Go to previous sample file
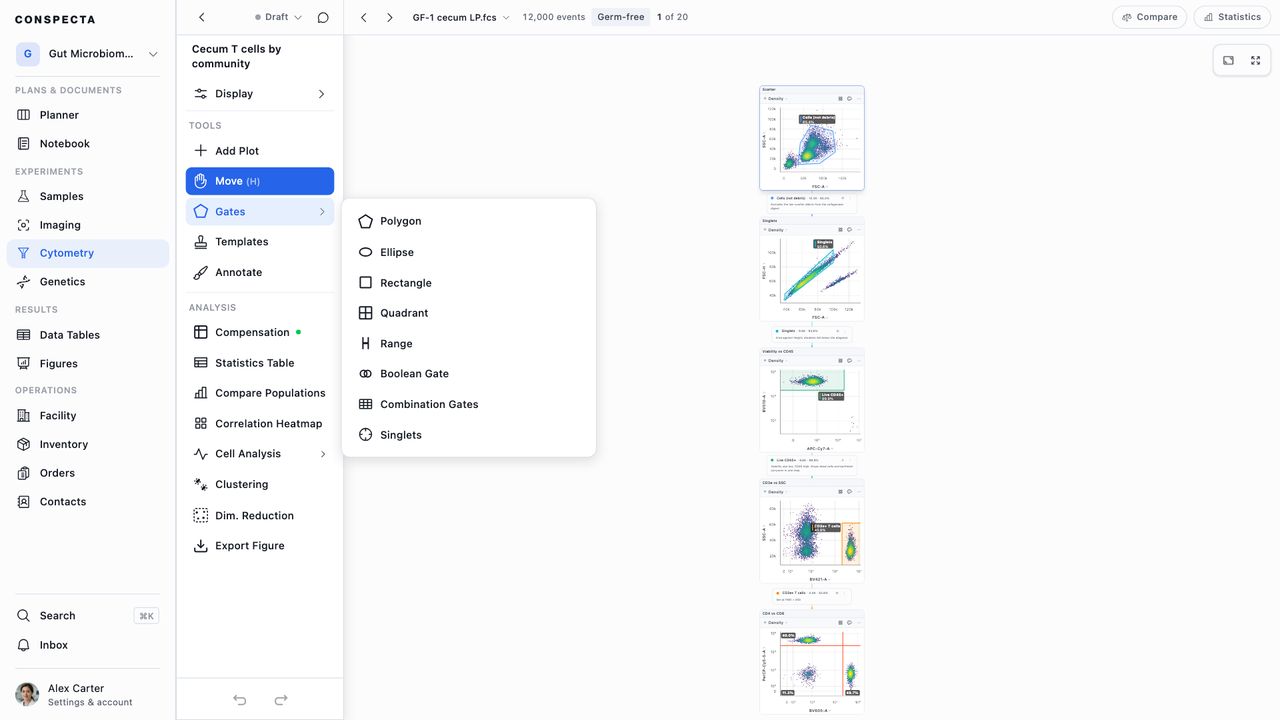 364,17
